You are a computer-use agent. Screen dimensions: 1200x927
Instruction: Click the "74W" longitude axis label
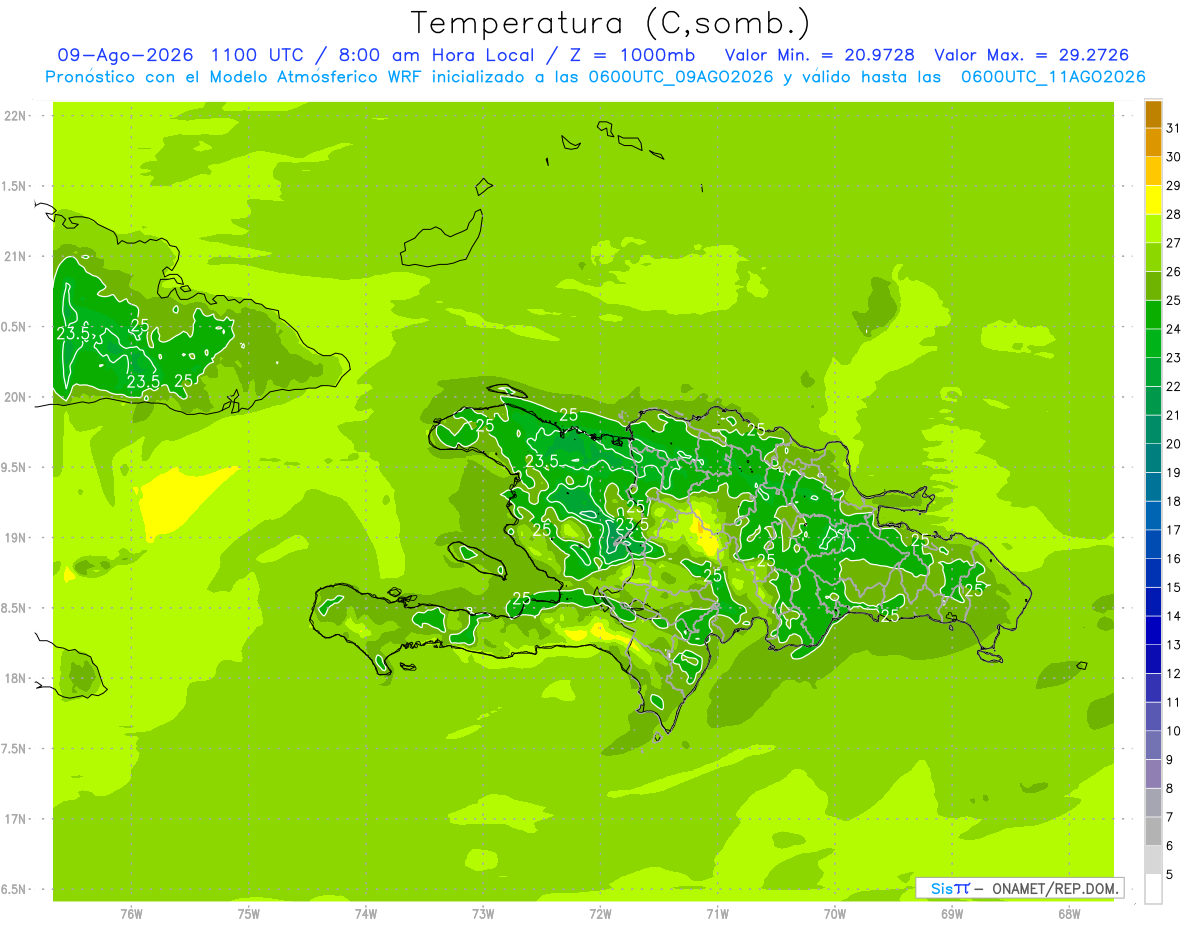366,914
